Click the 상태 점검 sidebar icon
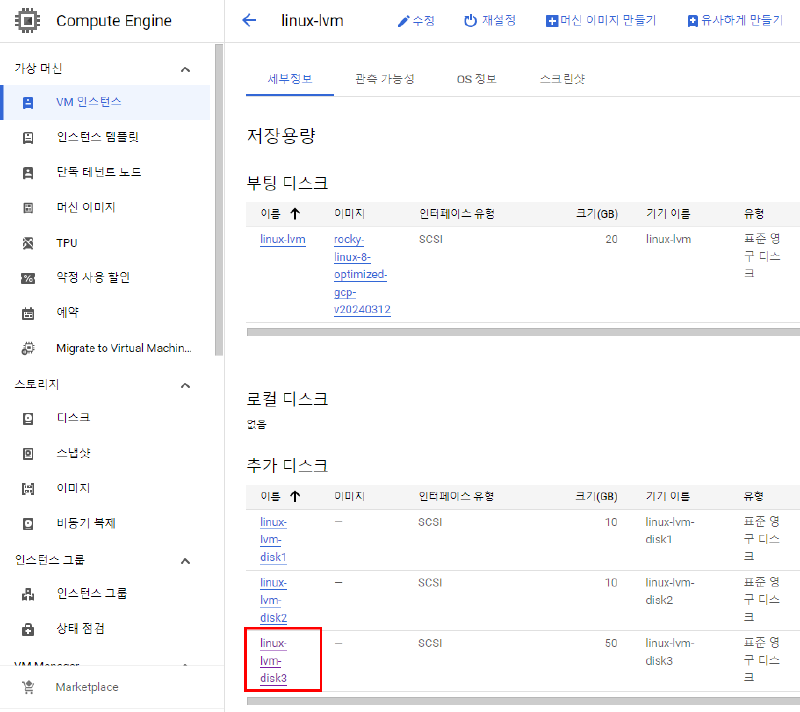 pos(28,629)
